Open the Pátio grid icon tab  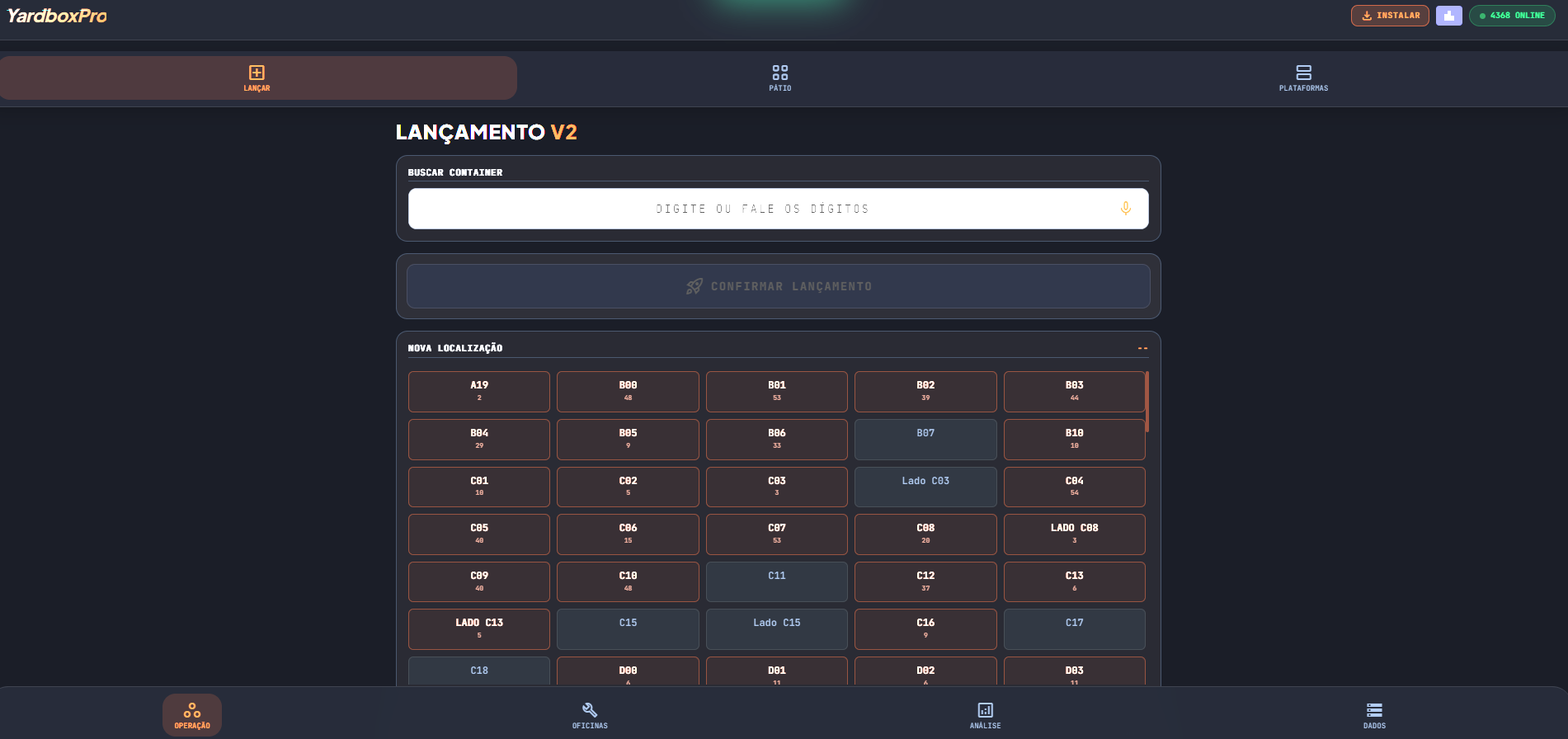point(779,78)
